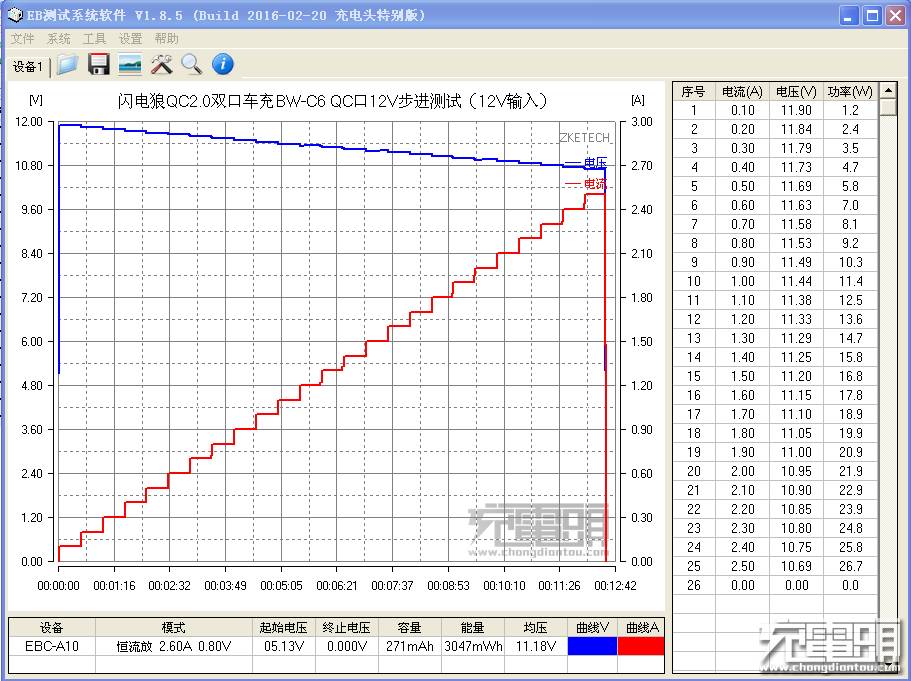Open file with the folder toolbar icon
This screenshot has height=681, width=911.
coord(67,64)
